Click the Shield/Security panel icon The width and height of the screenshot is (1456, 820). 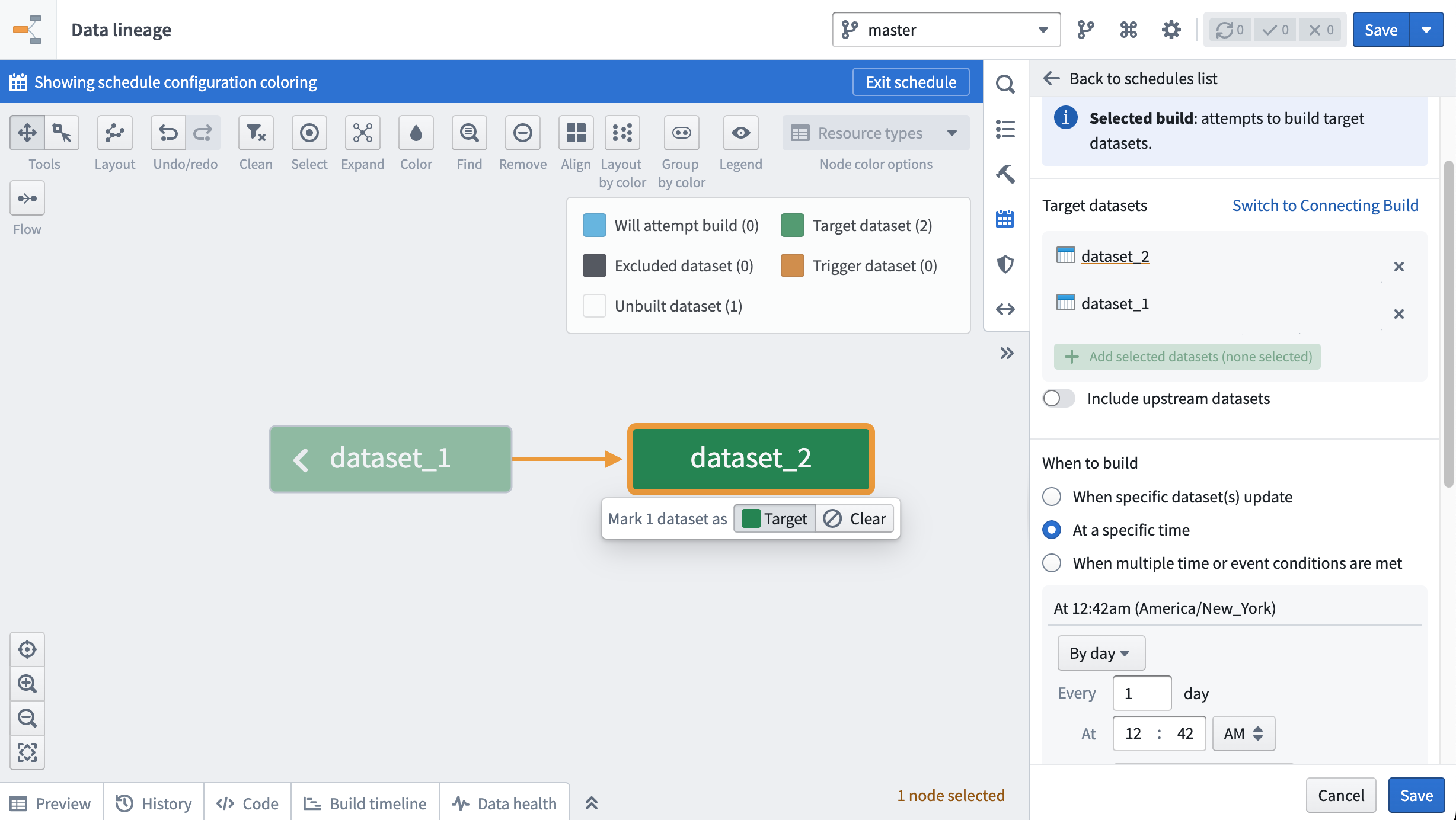tap(1005, 263)
